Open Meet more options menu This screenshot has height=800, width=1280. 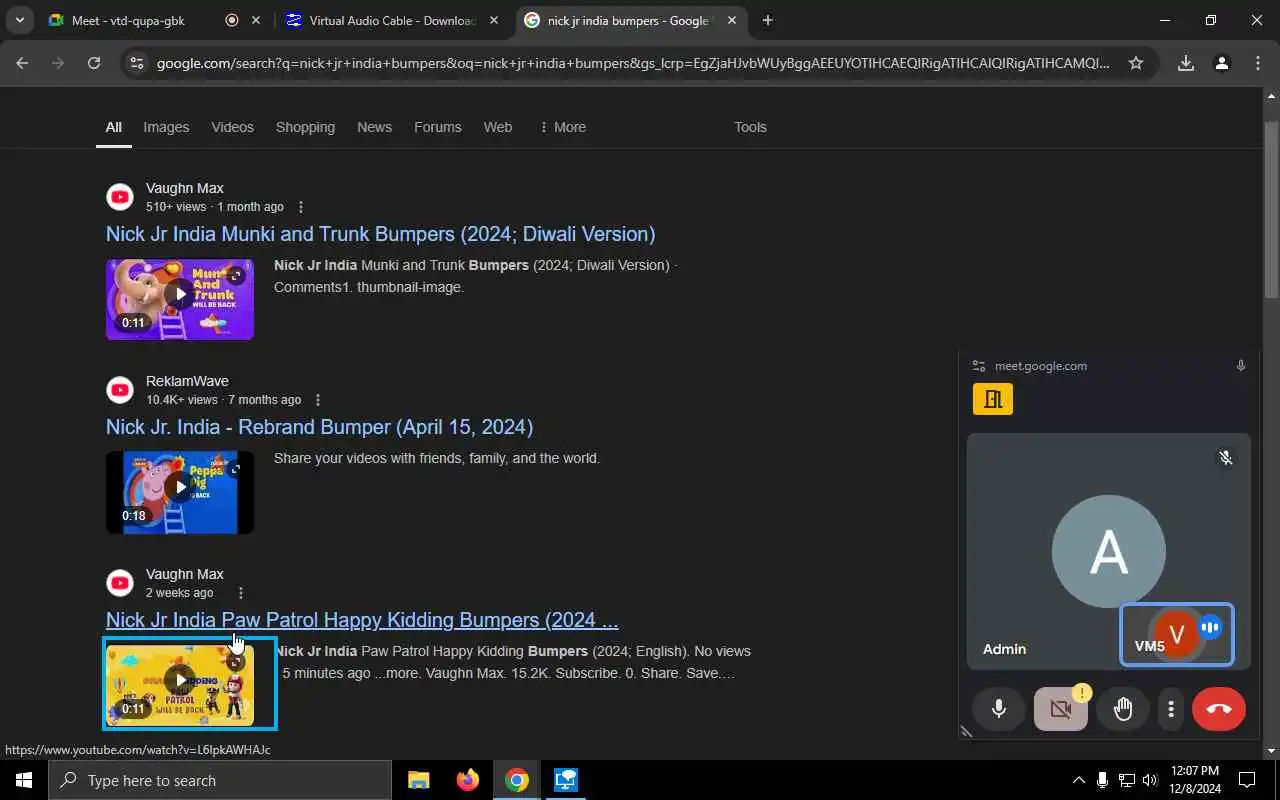pos(1171,709)
